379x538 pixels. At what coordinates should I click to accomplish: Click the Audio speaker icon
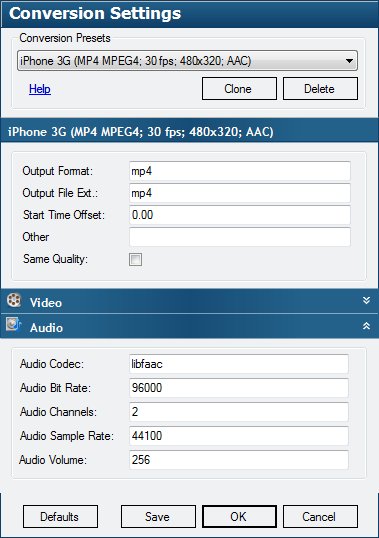14,324
